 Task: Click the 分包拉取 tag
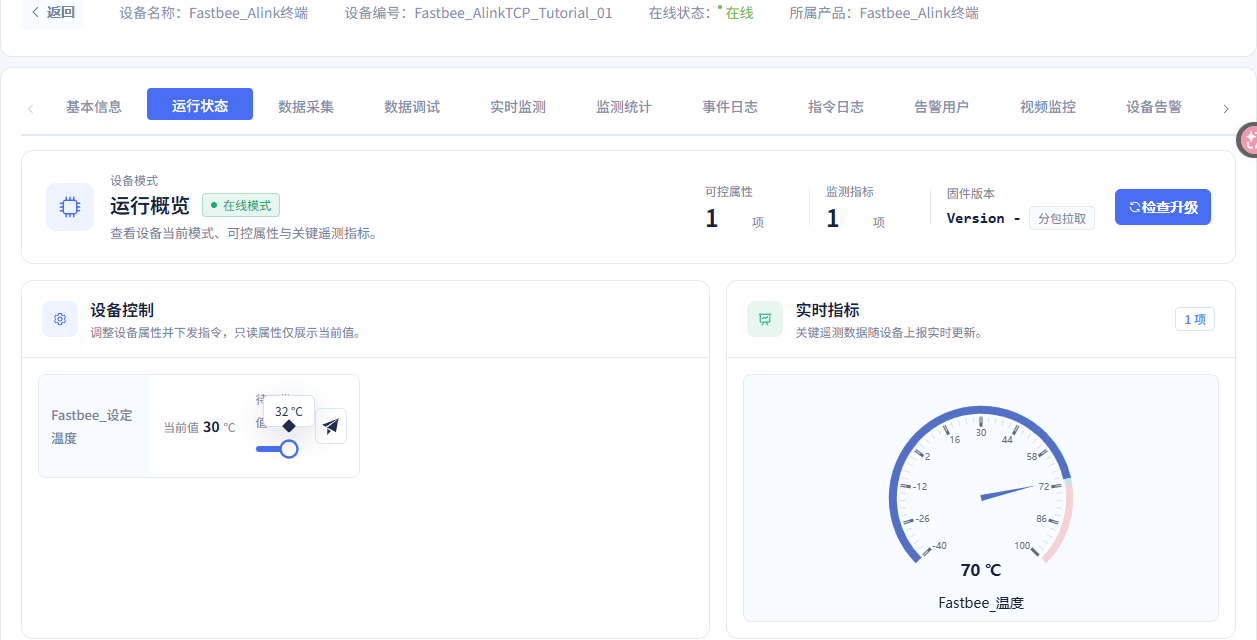pos(1062,218)
